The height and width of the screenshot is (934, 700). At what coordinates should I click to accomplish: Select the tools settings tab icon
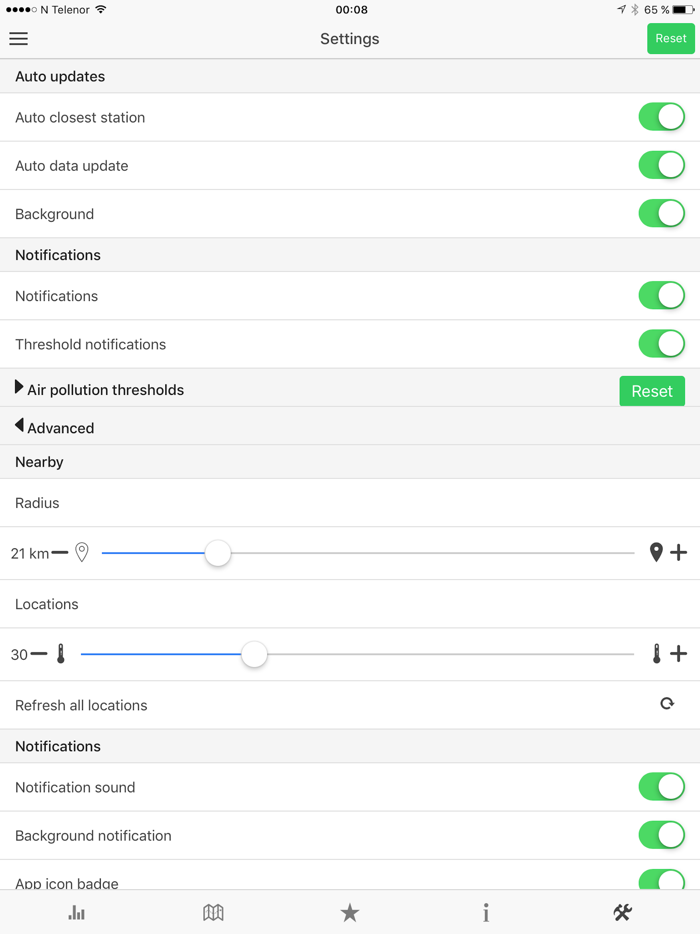(x=622, y=912)
